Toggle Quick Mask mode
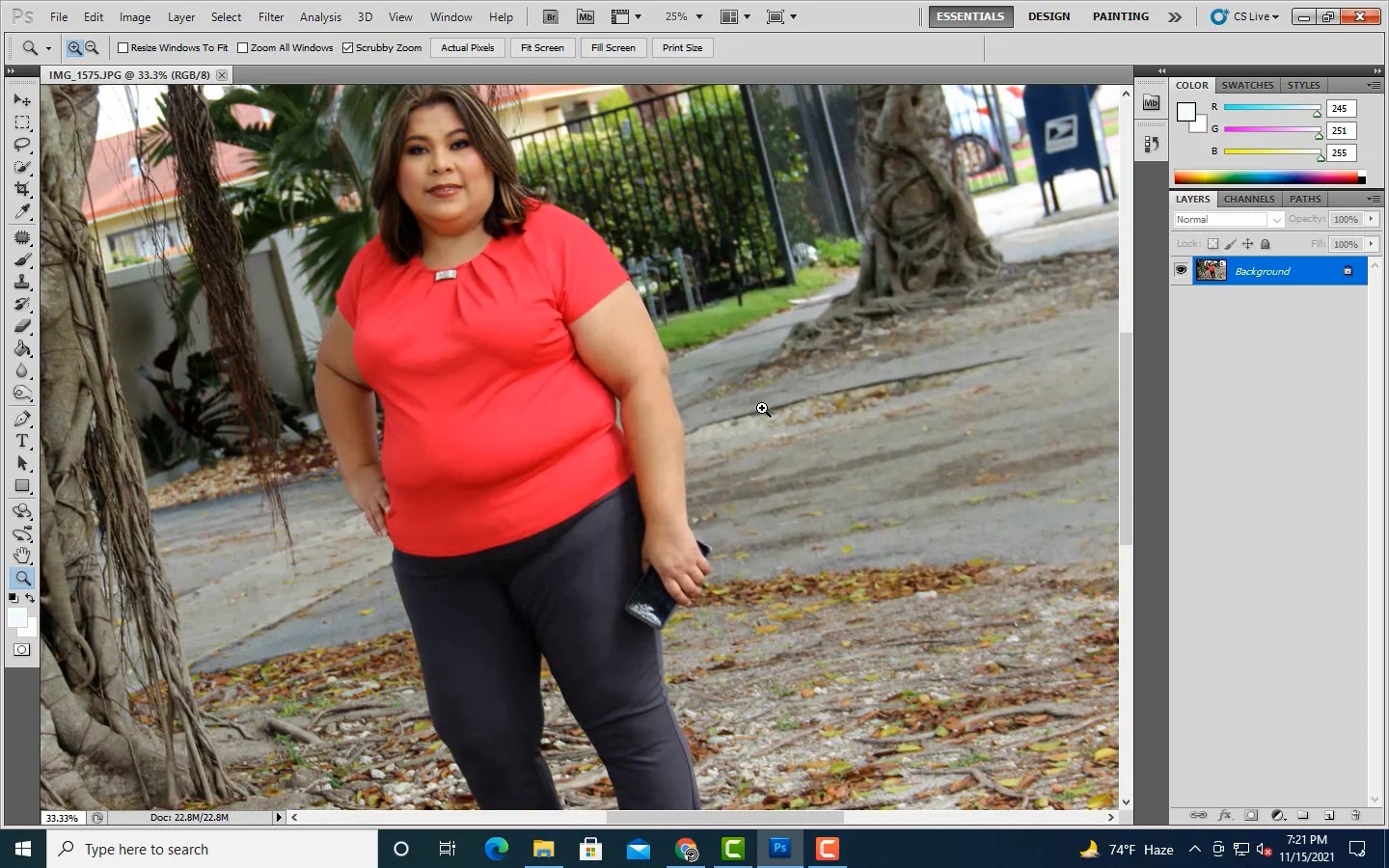The width and height of the screenshot is (1389, 868). click(x=22, y=650)
